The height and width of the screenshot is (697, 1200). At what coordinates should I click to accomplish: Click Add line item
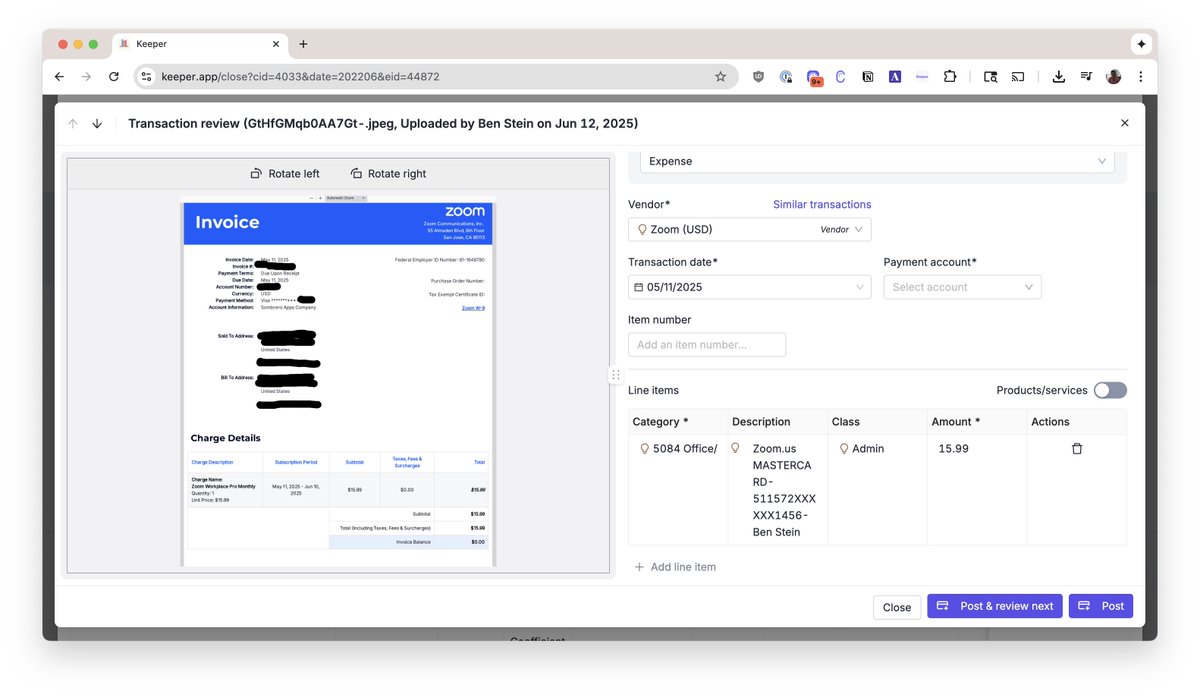675,567
